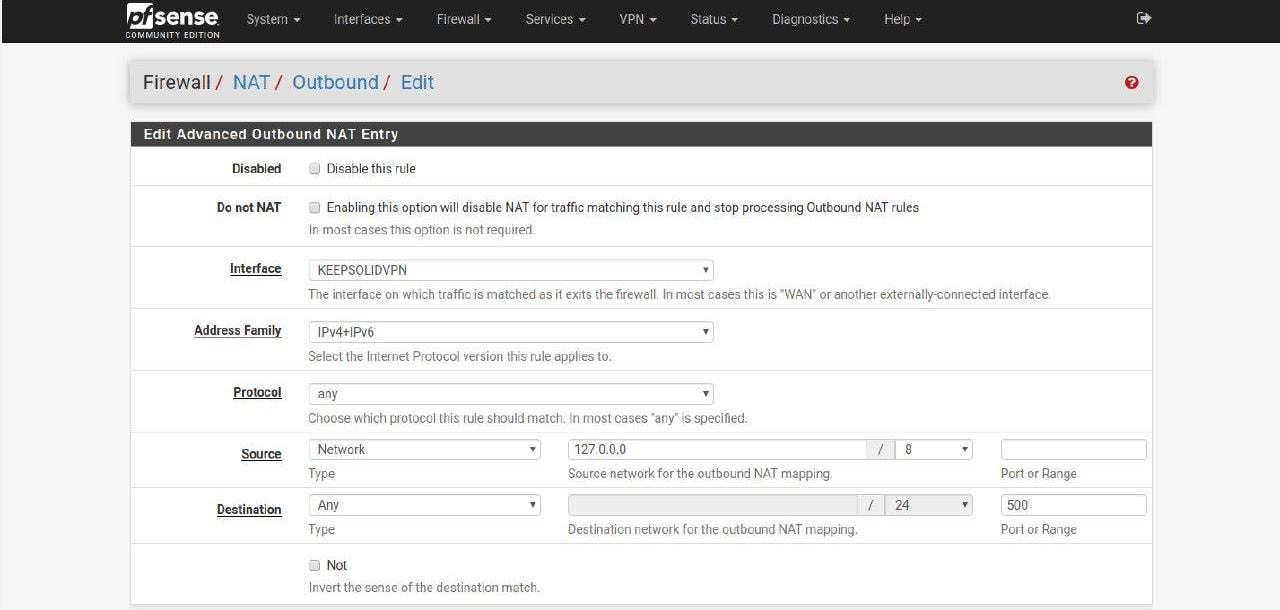Click the pfSense logo in navbar
Image resolution: width=1280 pixels, height=610 pixels.
[172, 20]
